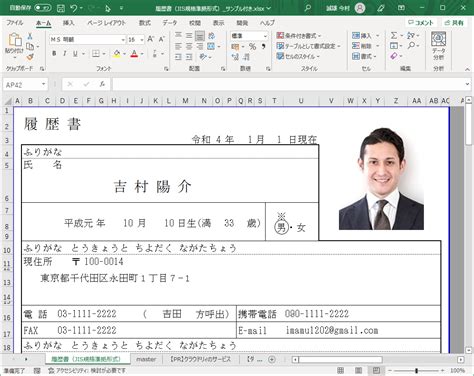
Task: Open the MS Mincho font name dropdown
Action: [123, 40]
